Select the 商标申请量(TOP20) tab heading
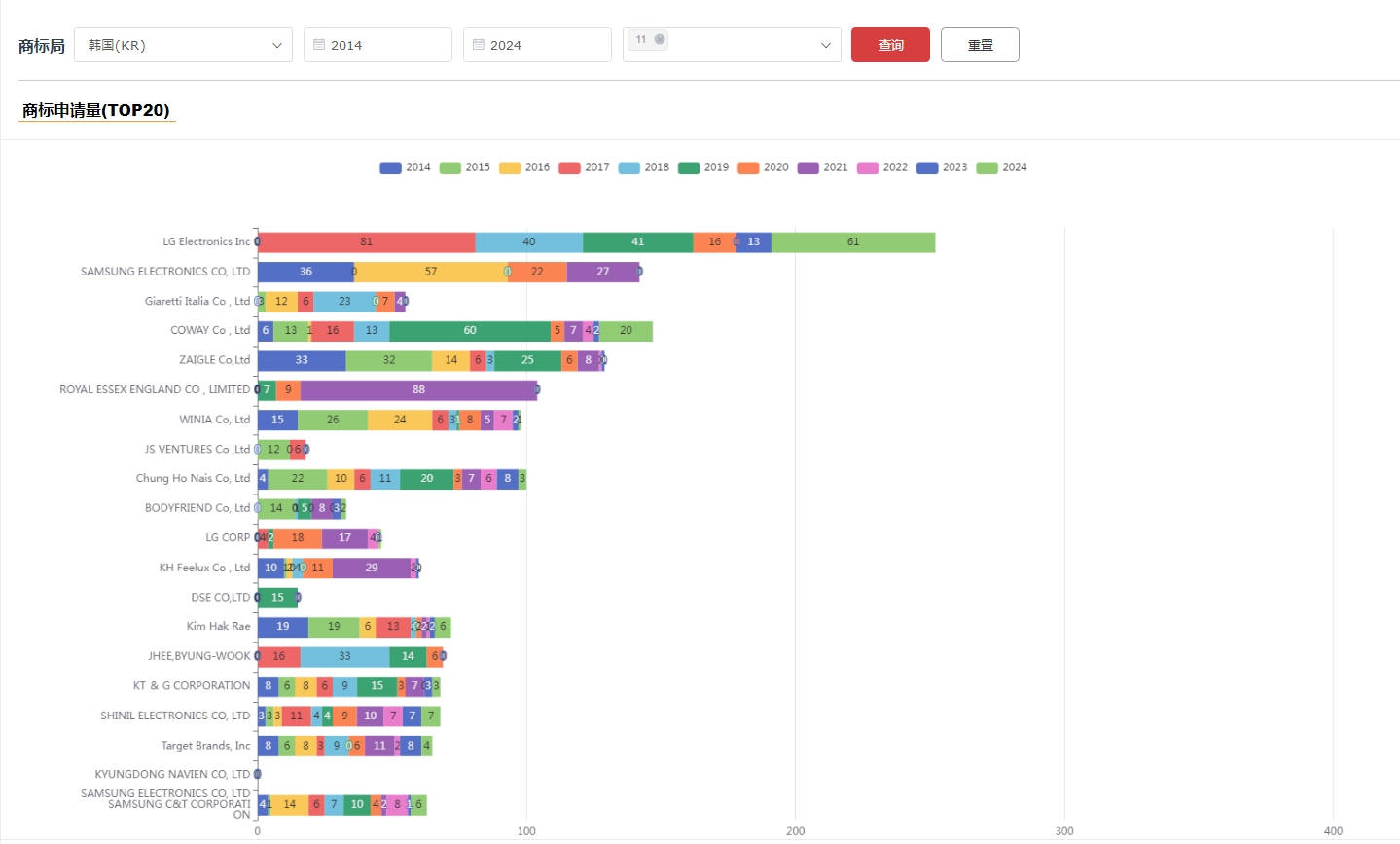 coord(96,110)
